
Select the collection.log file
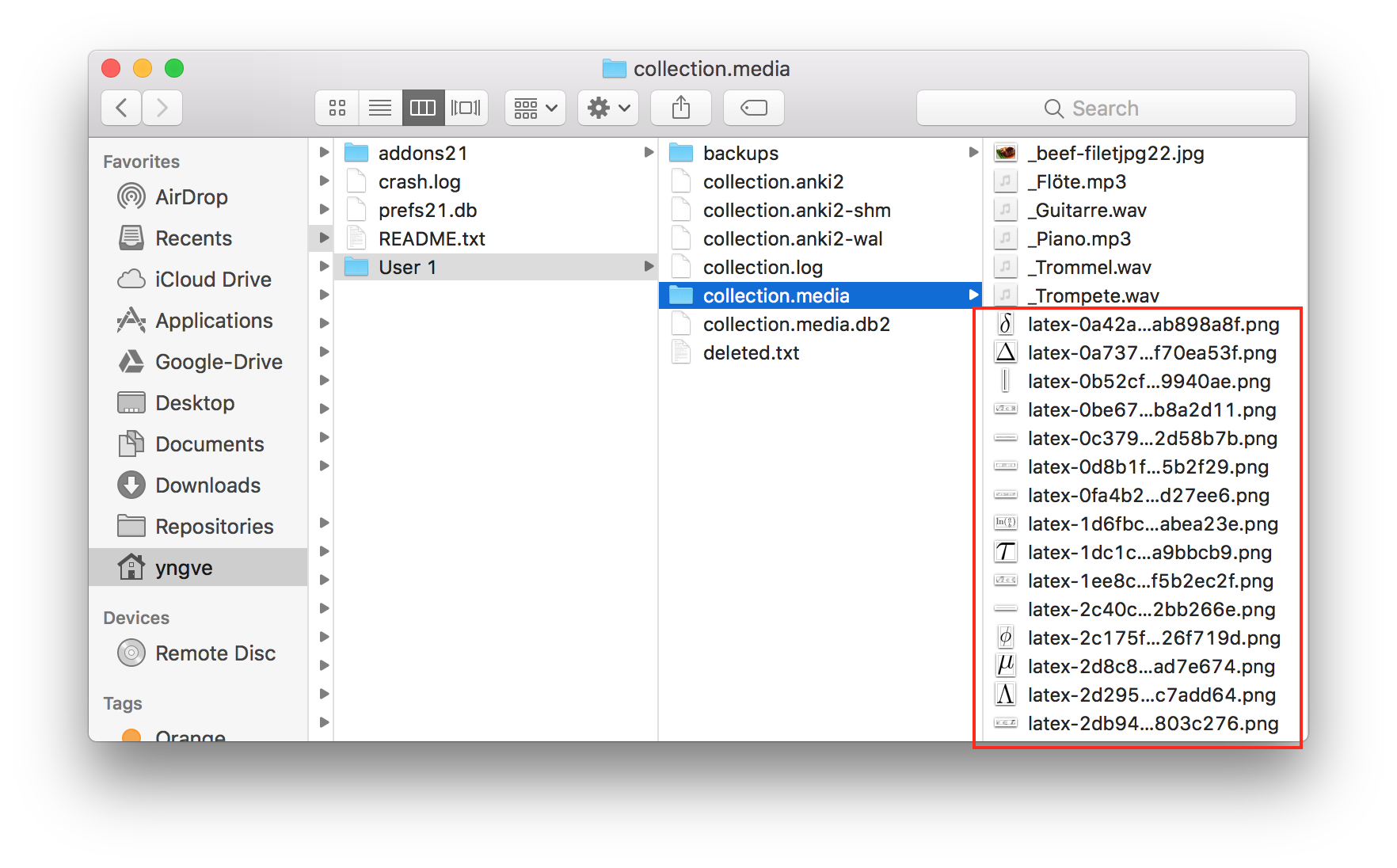pyautogui.click(x=820, y=267)
